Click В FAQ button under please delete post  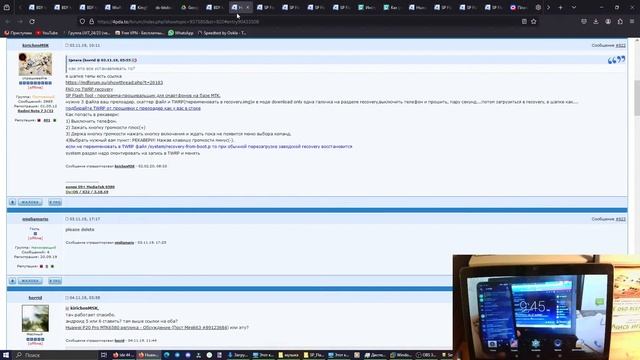pyautogui.click(x=55, y=281)
